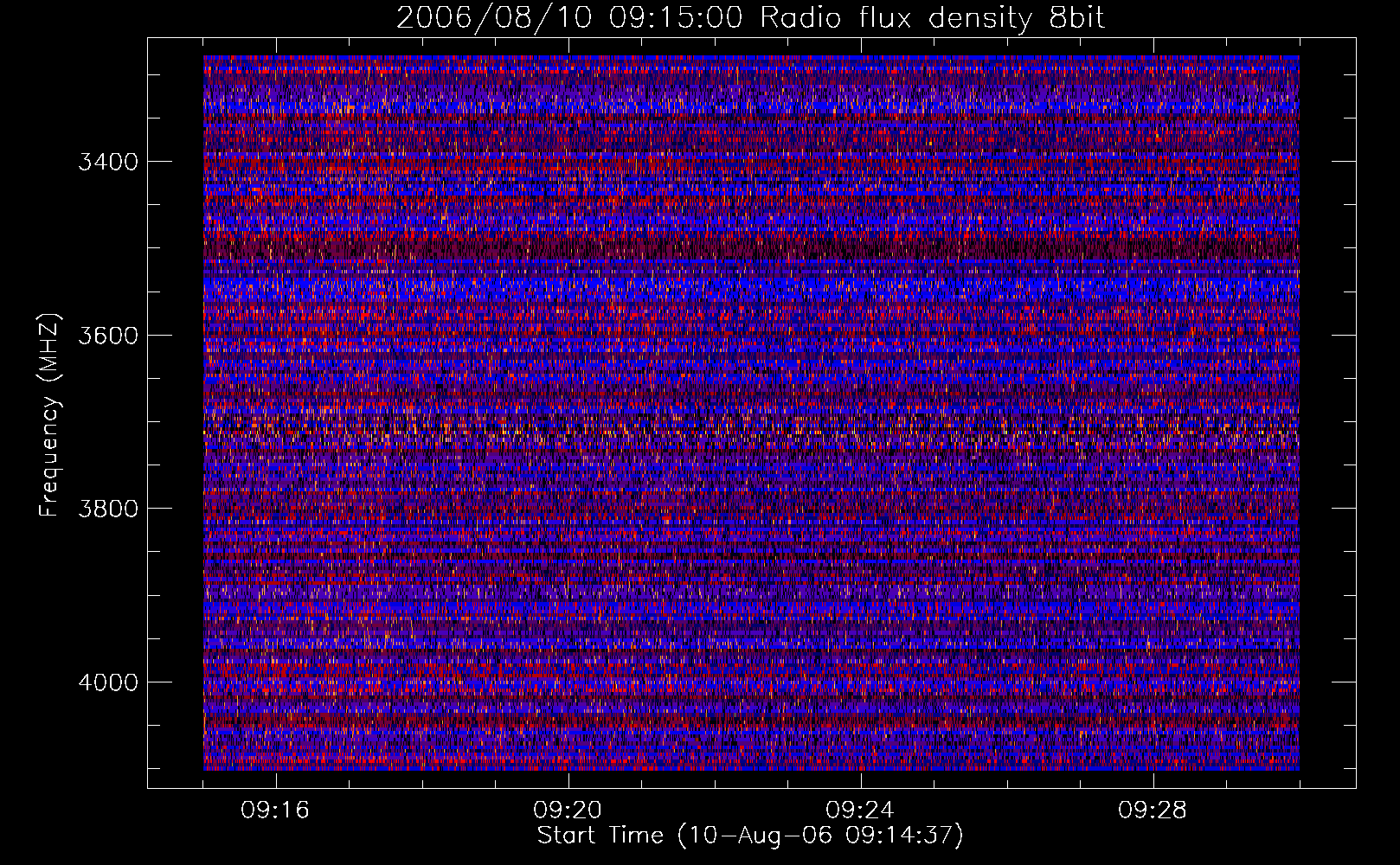This screenshot has width=1400, height=865.
Task: Click the 09:24 time tick label
Action: pyautogui.click(x=860, y=811)
